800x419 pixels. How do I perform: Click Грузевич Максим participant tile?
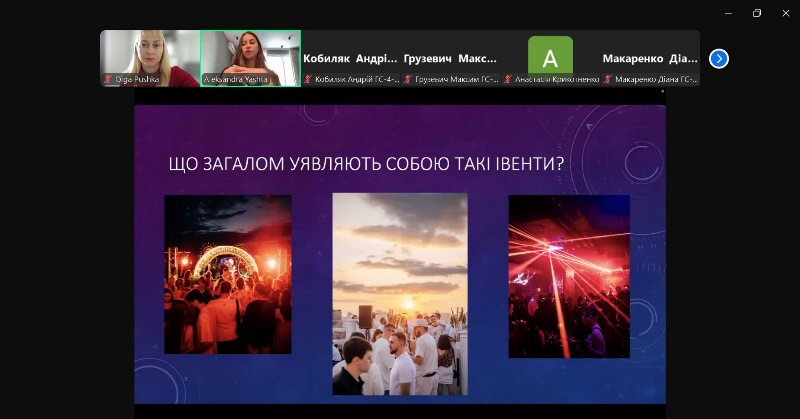pyautogui.click(x=451, y=58)
